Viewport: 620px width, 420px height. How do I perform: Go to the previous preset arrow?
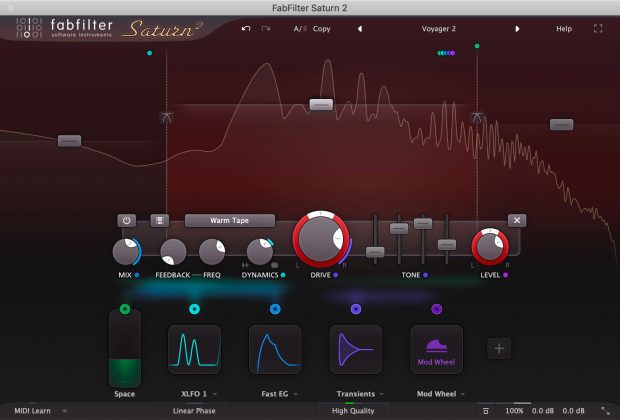pos(360,29)
